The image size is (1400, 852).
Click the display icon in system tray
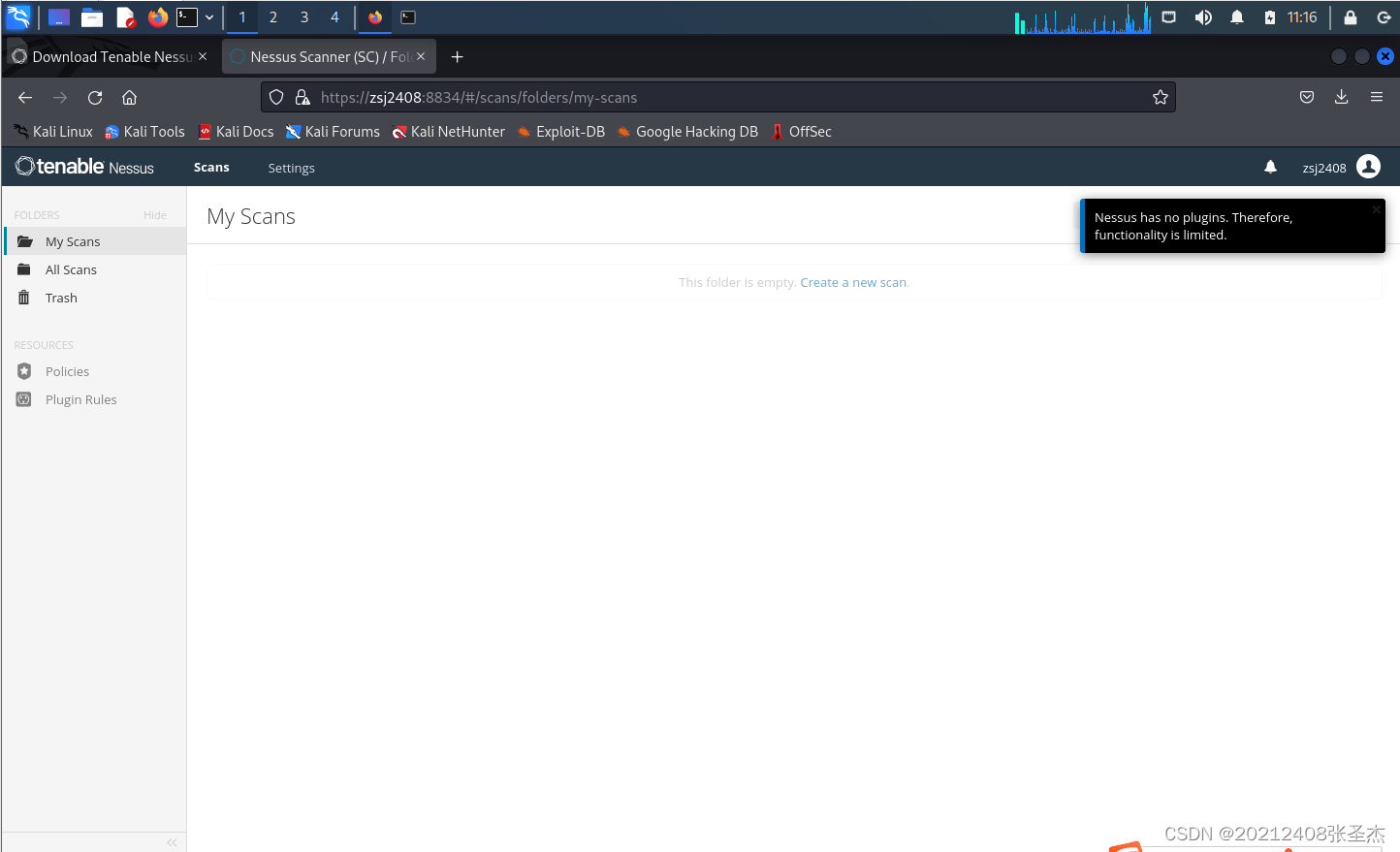pyautogui.click(x=1169, y=17)
